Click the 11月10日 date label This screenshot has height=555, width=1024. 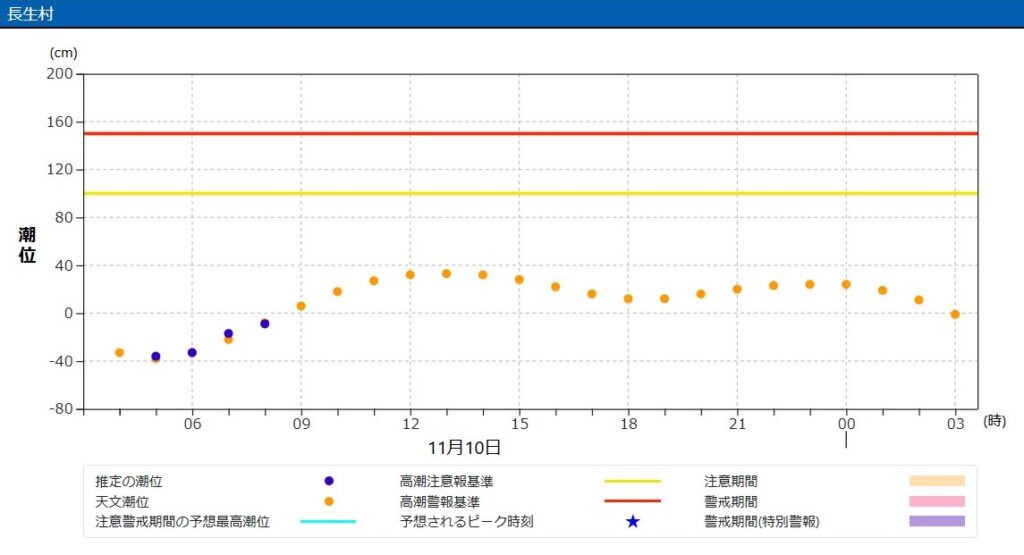point(464,447)
